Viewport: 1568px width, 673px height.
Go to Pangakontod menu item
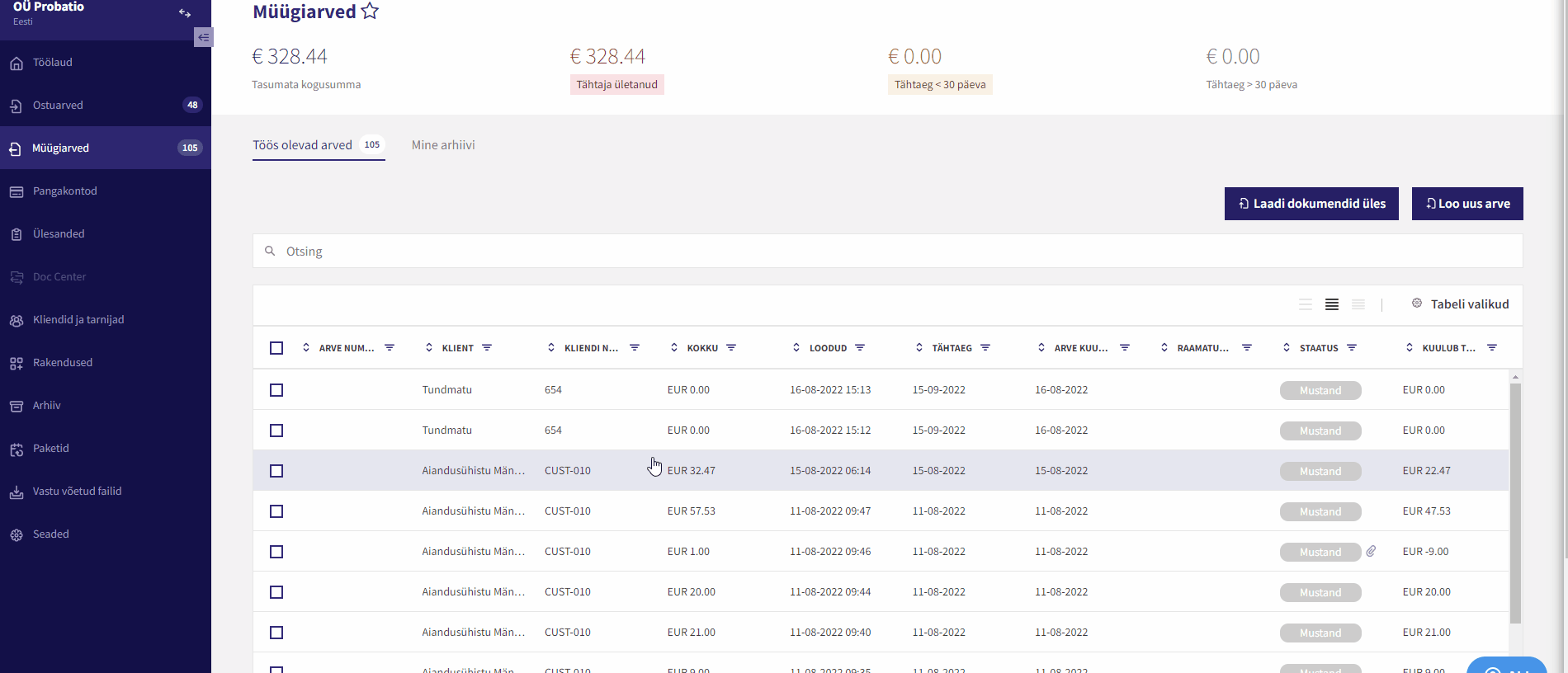point(106,191)
